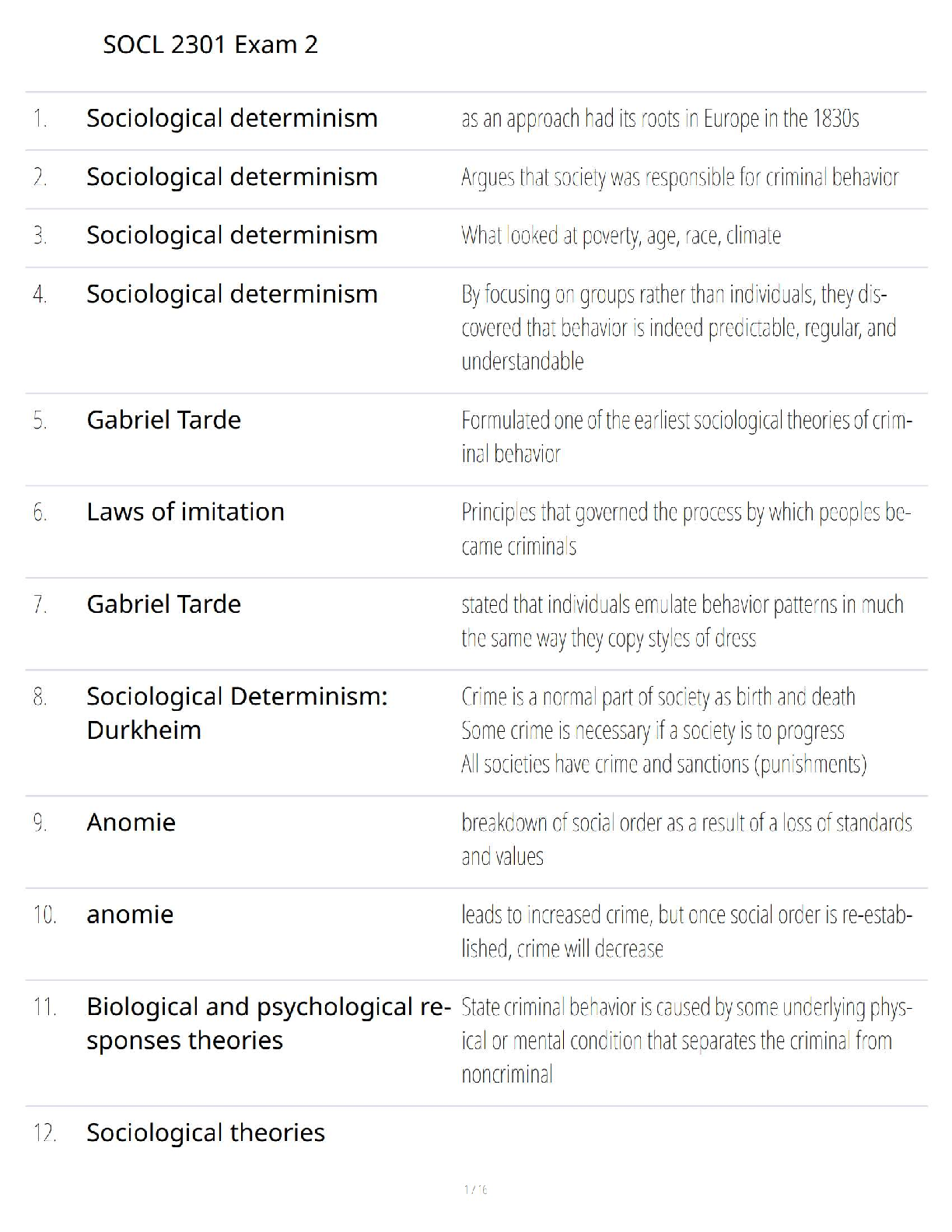Viewport: 952px width, 1232px height.
Task: Select lowercase "anomie" term in row 10
Action: [x=130, y=914]
